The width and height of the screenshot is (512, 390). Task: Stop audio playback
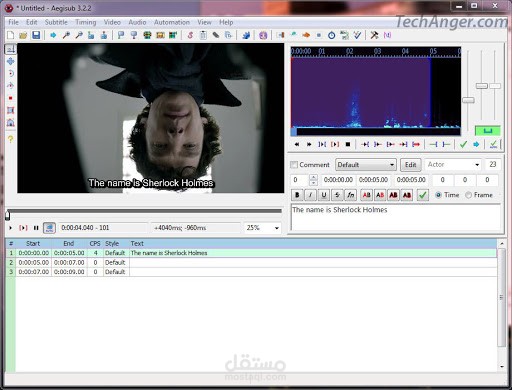(348, 144)
